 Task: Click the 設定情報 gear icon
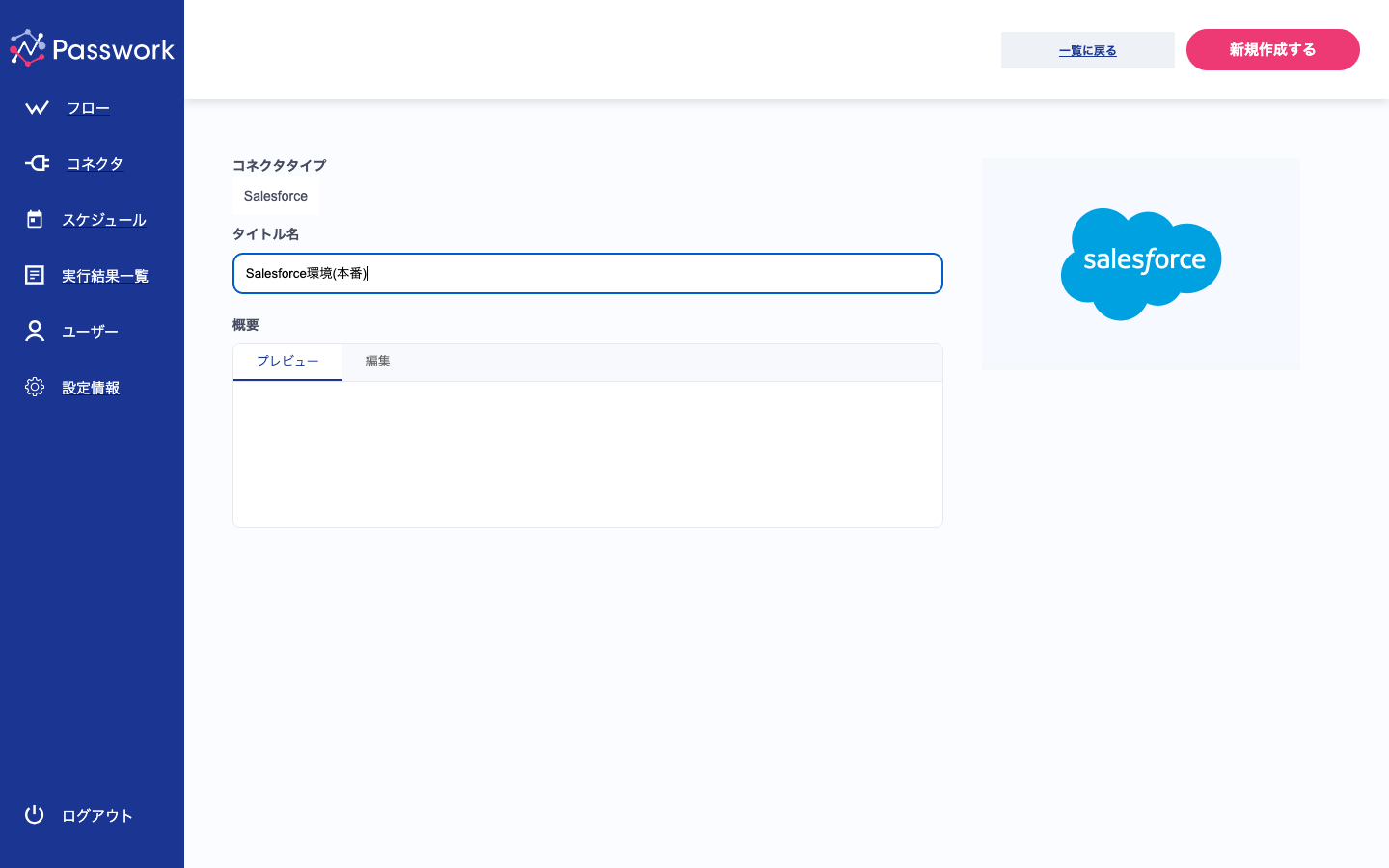click(x=35, y=387)
